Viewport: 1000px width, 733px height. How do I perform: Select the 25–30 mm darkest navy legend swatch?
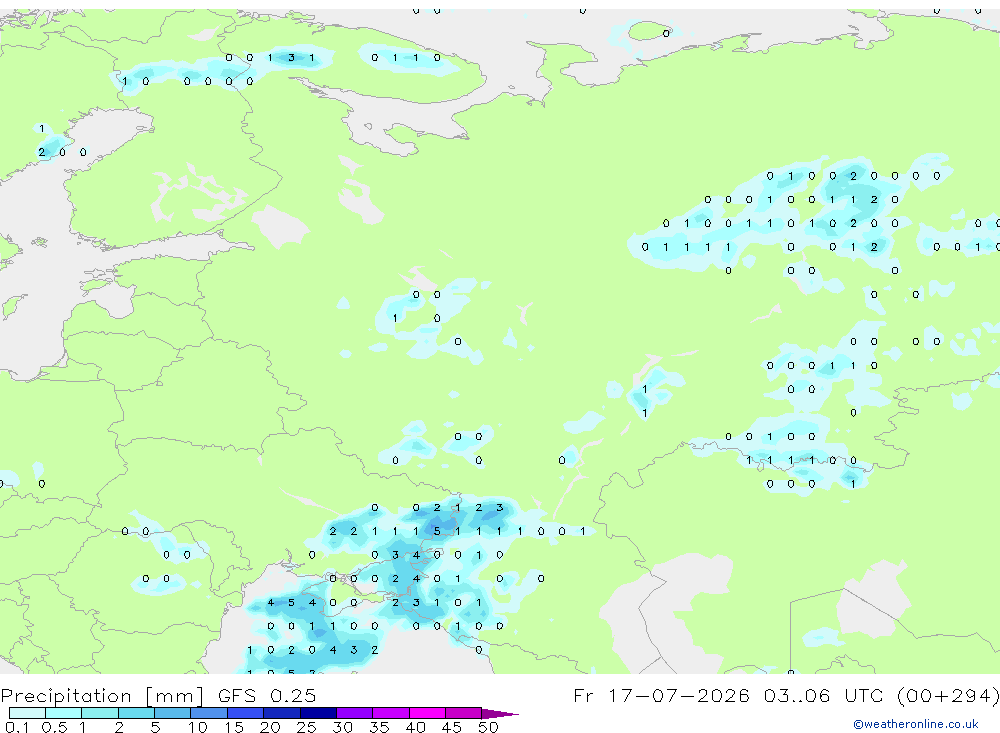318,713
